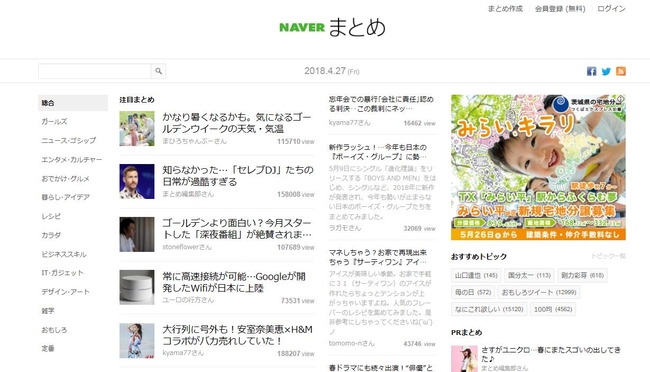This screenshot has height=372, width=650.
Task: Open the セレブDJ article thumbnail
Action: [x=137, y=181]
